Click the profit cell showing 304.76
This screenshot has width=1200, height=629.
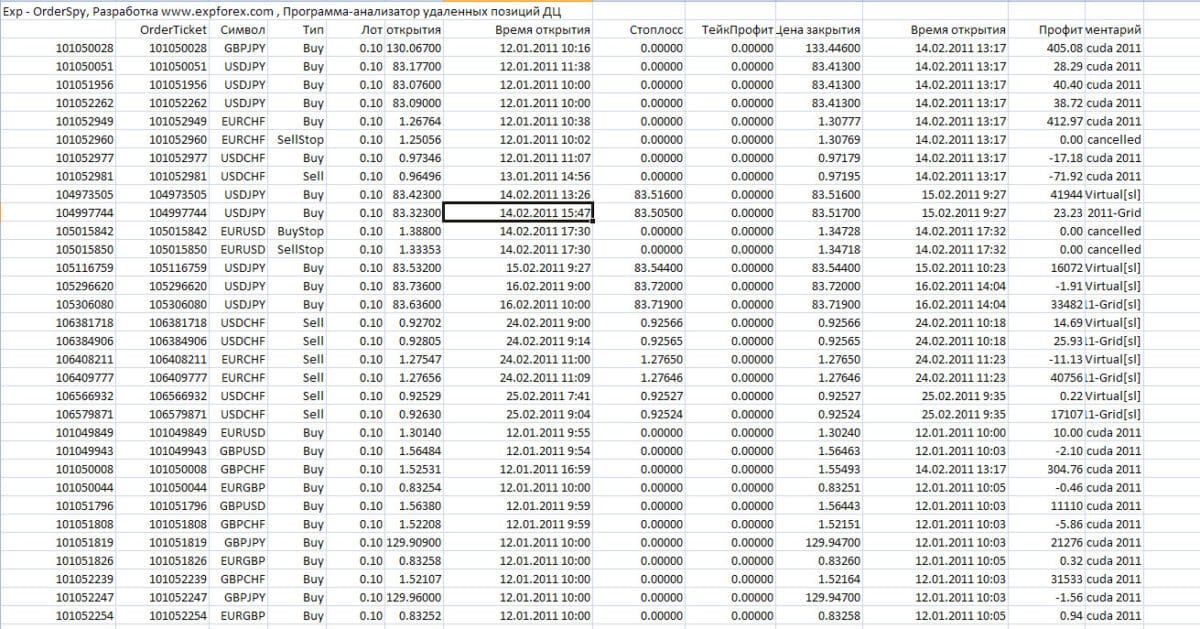[1062, 469]
